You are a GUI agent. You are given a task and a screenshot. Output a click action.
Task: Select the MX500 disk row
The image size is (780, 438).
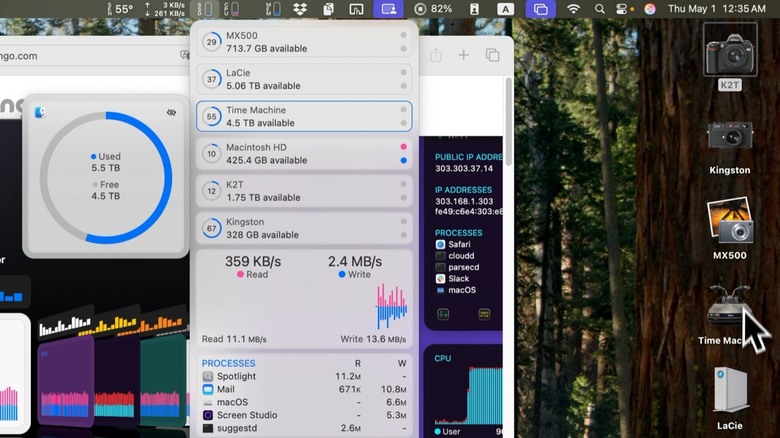coord(304,42)
